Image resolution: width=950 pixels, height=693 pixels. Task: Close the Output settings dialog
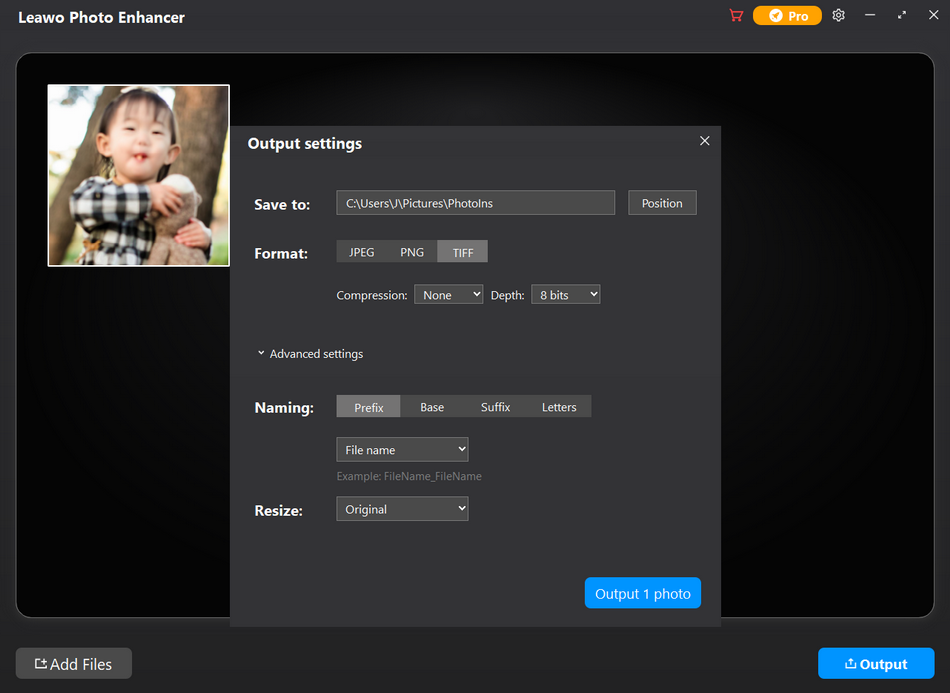[x=705, y=141]
